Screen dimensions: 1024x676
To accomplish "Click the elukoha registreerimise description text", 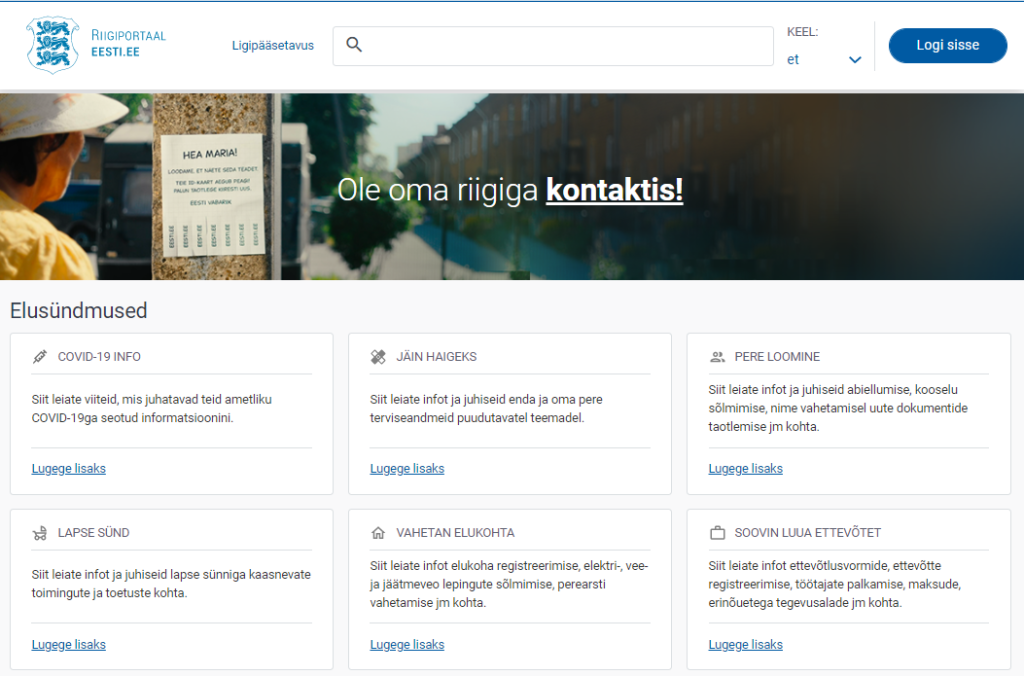I will [x=509, y=584].
